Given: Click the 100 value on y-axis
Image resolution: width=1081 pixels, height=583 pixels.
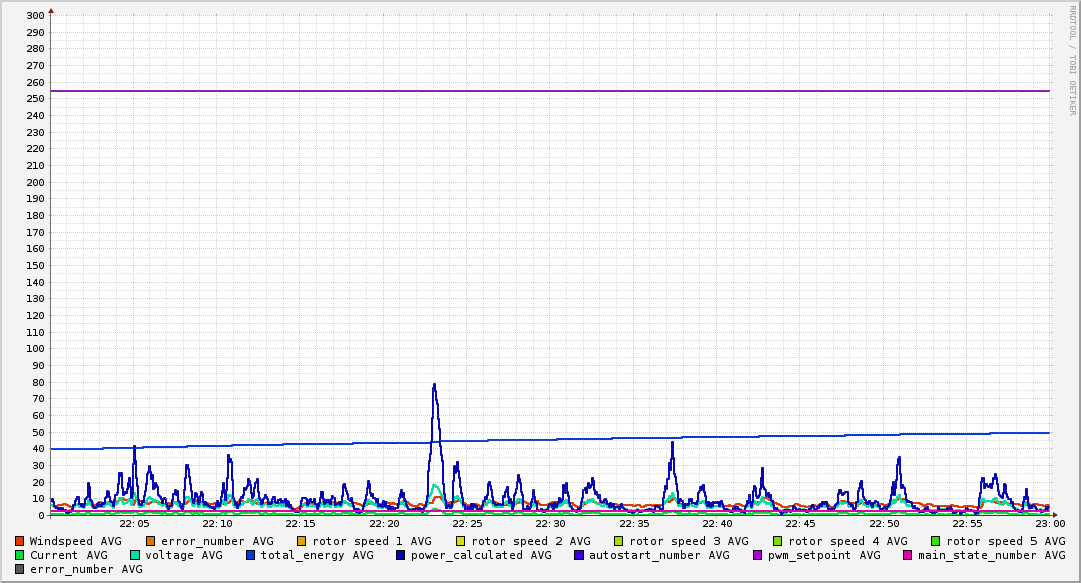Looking at the screenshot, I should 35,349.
